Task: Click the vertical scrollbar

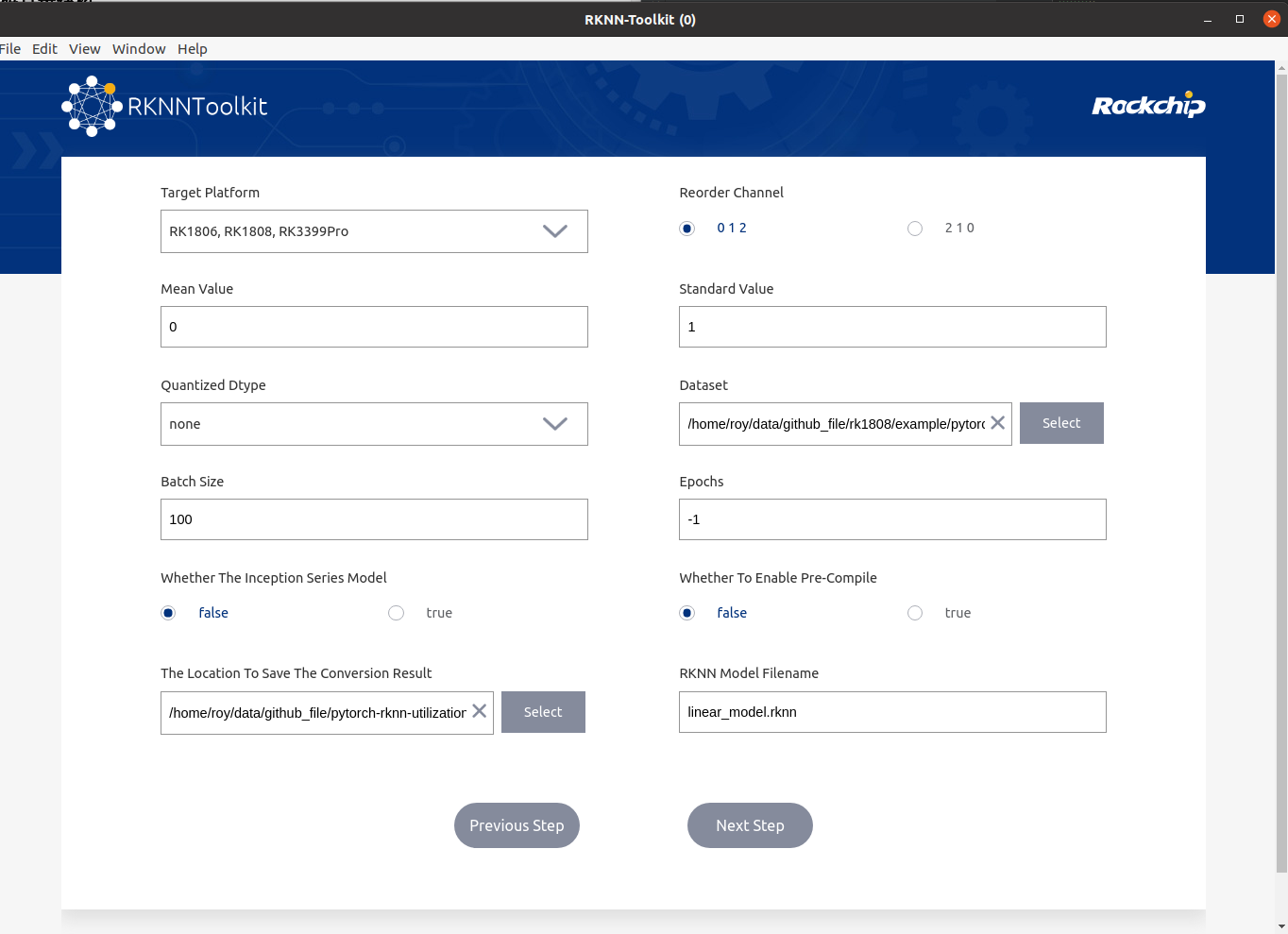Action: click(x=1281, y=472)
